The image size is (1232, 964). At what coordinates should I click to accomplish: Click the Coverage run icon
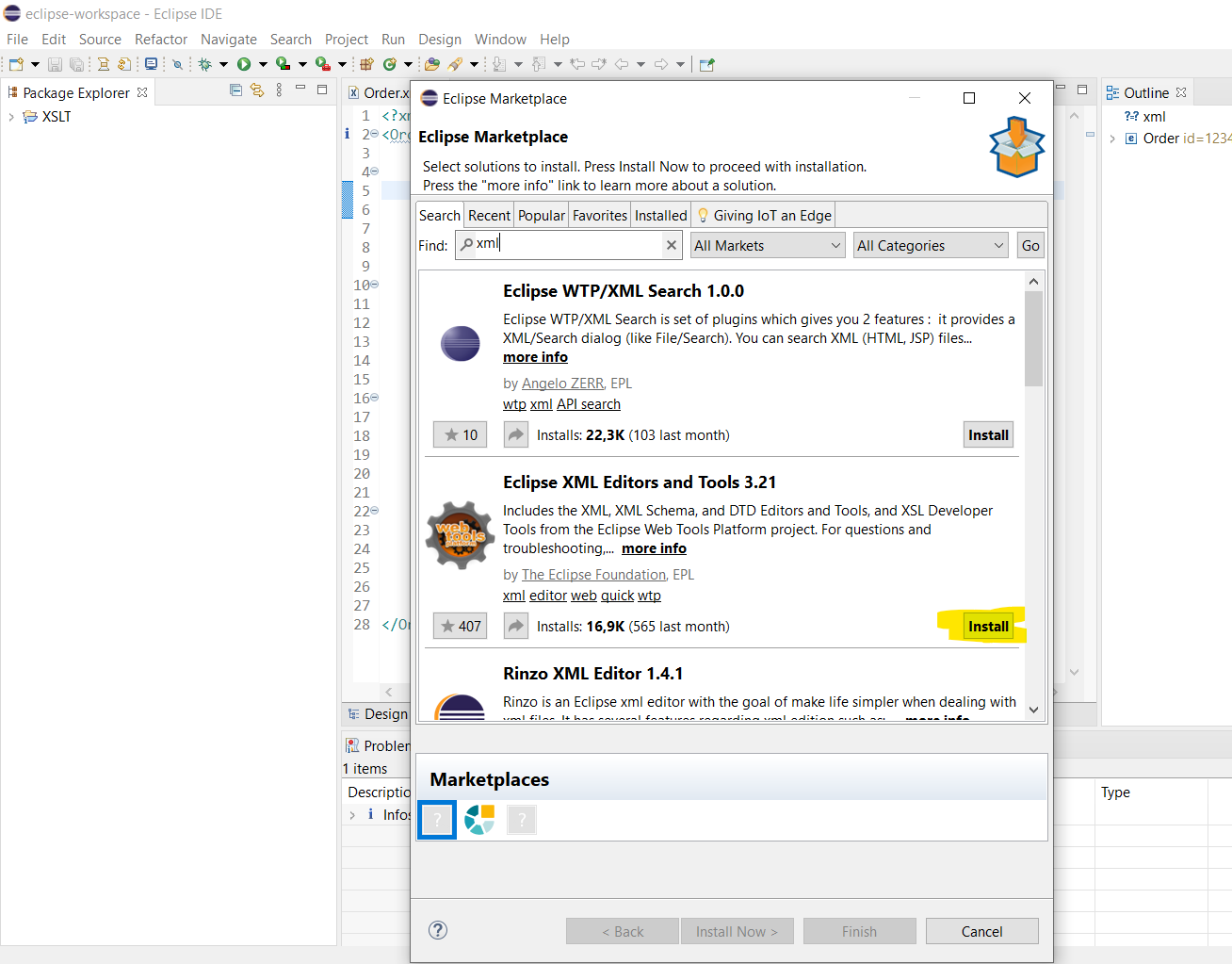coord(283,64)
